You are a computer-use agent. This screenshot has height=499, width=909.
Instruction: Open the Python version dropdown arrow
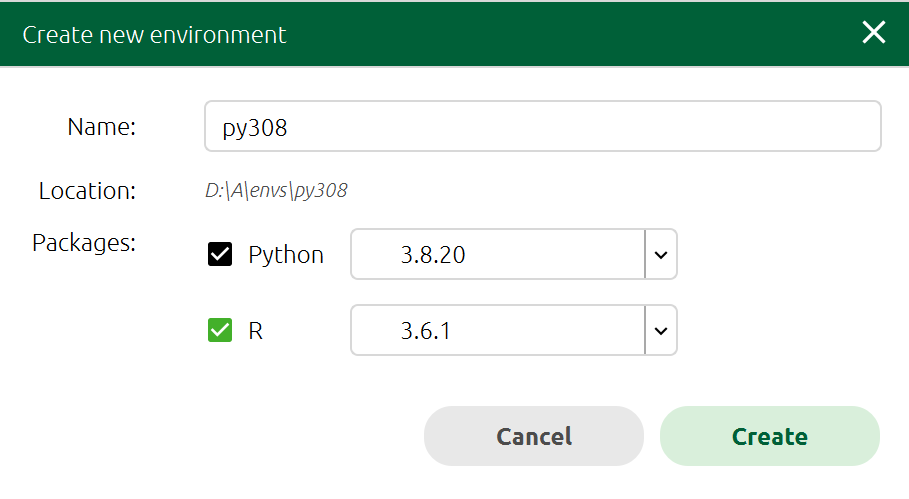(x=661, y=254)
